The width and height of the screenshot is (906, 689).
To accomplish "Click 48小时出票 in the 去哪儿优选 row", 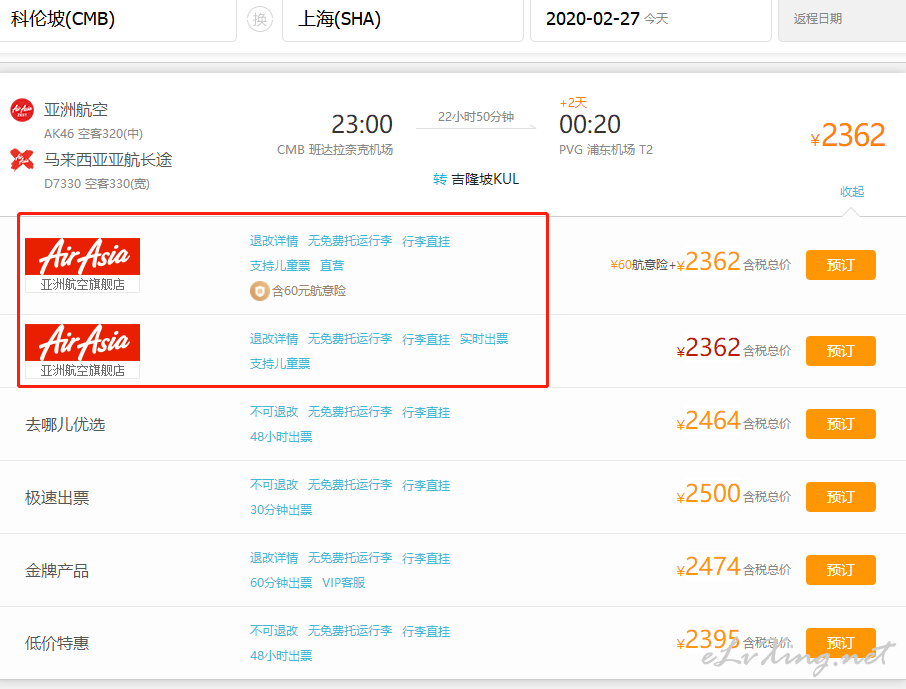I will [x=281, y=437].
